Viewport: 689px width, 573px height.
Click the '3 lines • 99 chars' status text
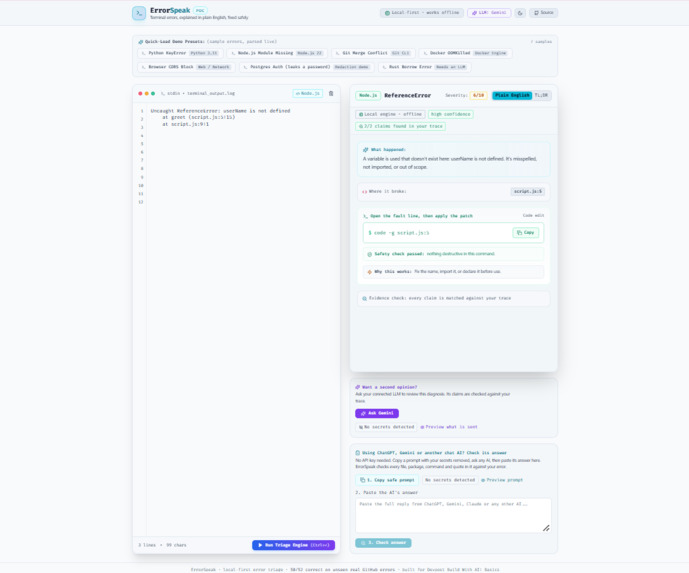click(x=162, y=545)
